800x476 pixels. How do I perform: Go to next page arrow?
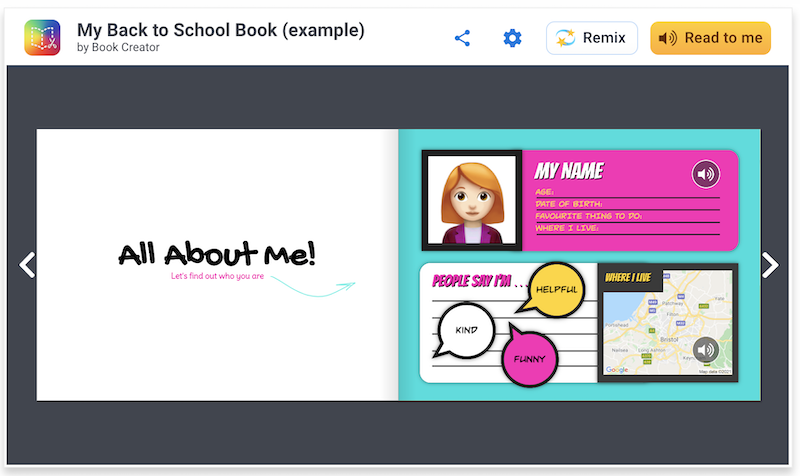click(x=770, y=265)
